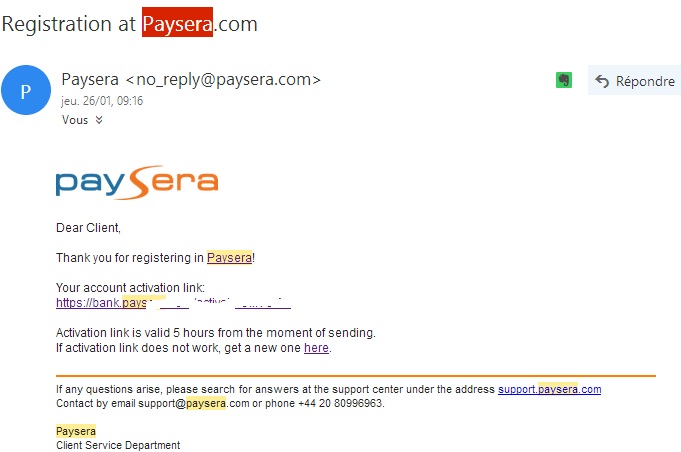Open the Paysera link in the thank-you sentence
681x452 pixels.
(229, 257)
